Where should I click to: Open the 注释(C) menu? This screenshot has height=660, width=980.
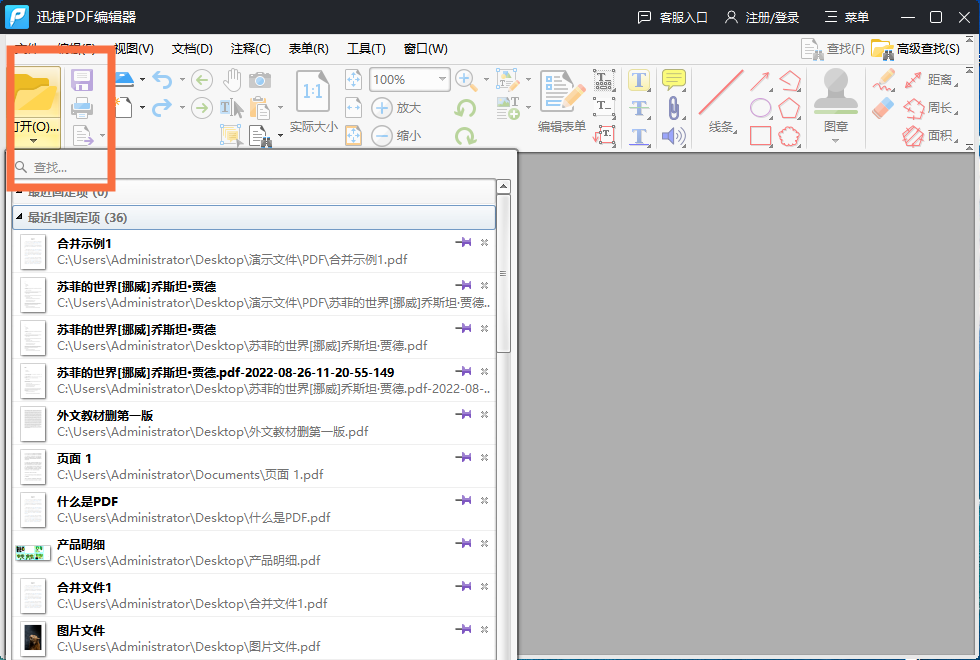(250, 49)
